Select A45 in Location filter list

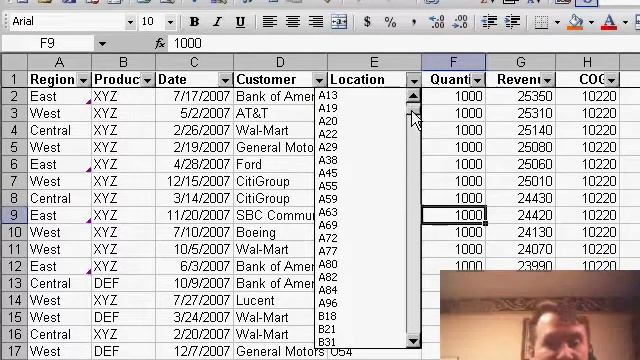[x=328, y=173]
